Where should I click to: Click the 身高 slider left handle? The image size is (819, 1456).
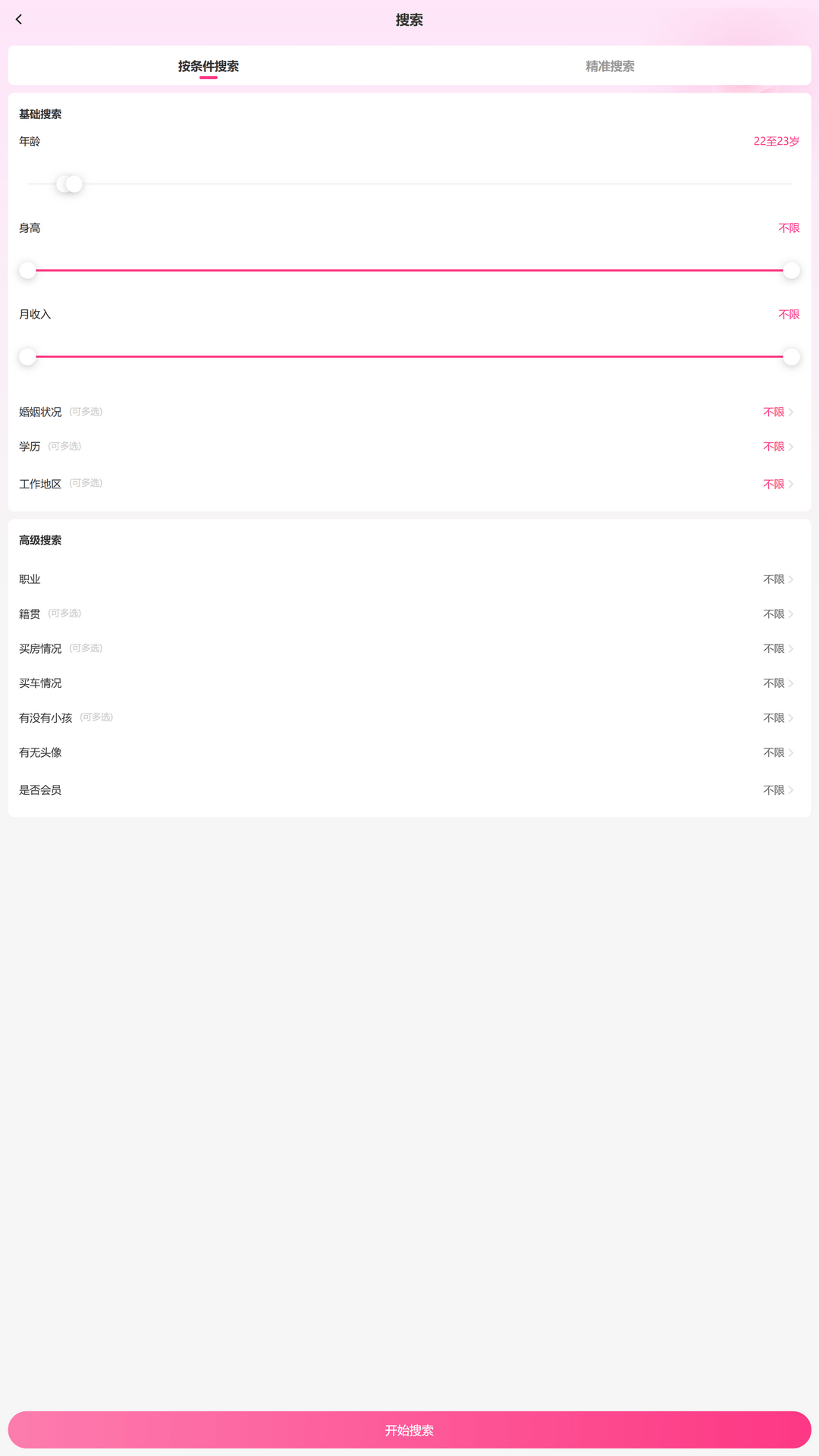[x=27, y=271]
